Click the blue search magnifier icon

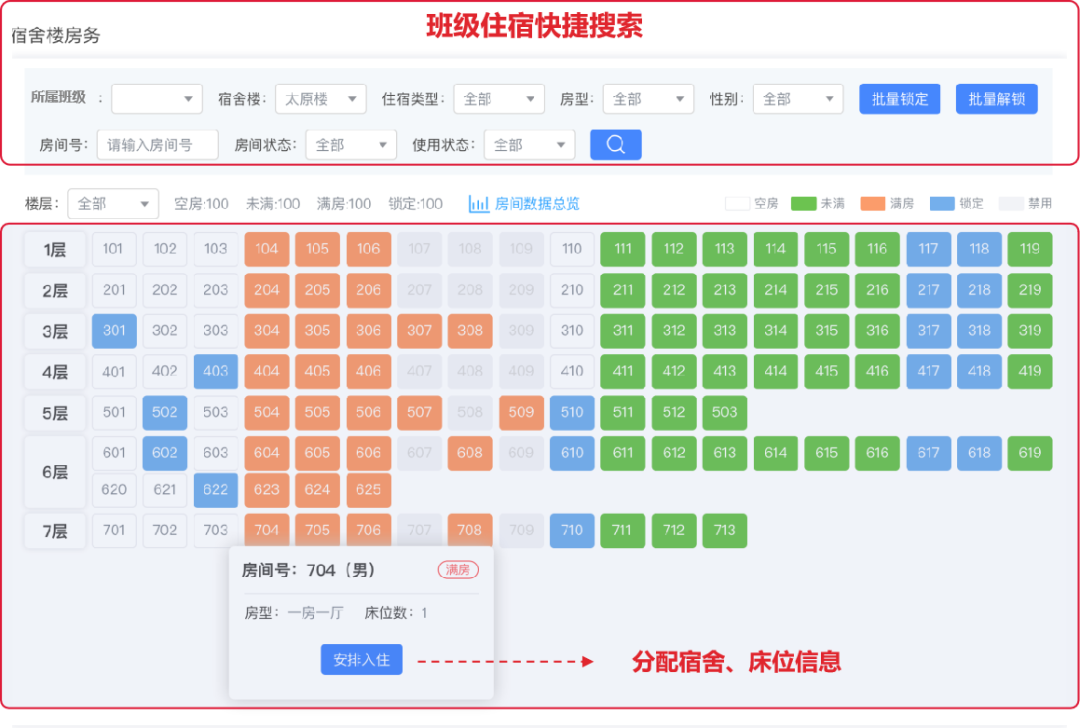(615, 144)
